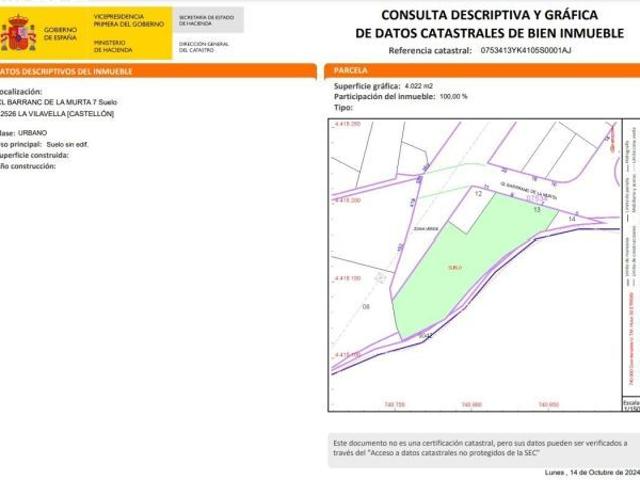Click the 'Superficie gráfica:' label
This screenshot has height=480, width=640.
point(367,86)
